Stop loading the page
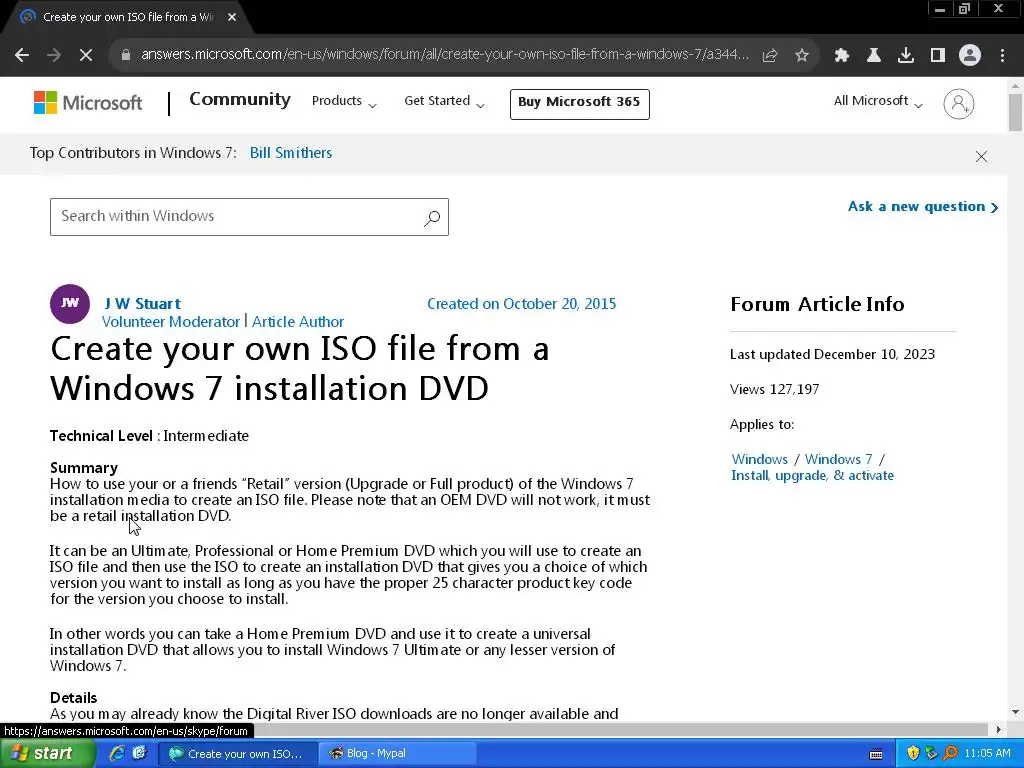 (86, 55)
